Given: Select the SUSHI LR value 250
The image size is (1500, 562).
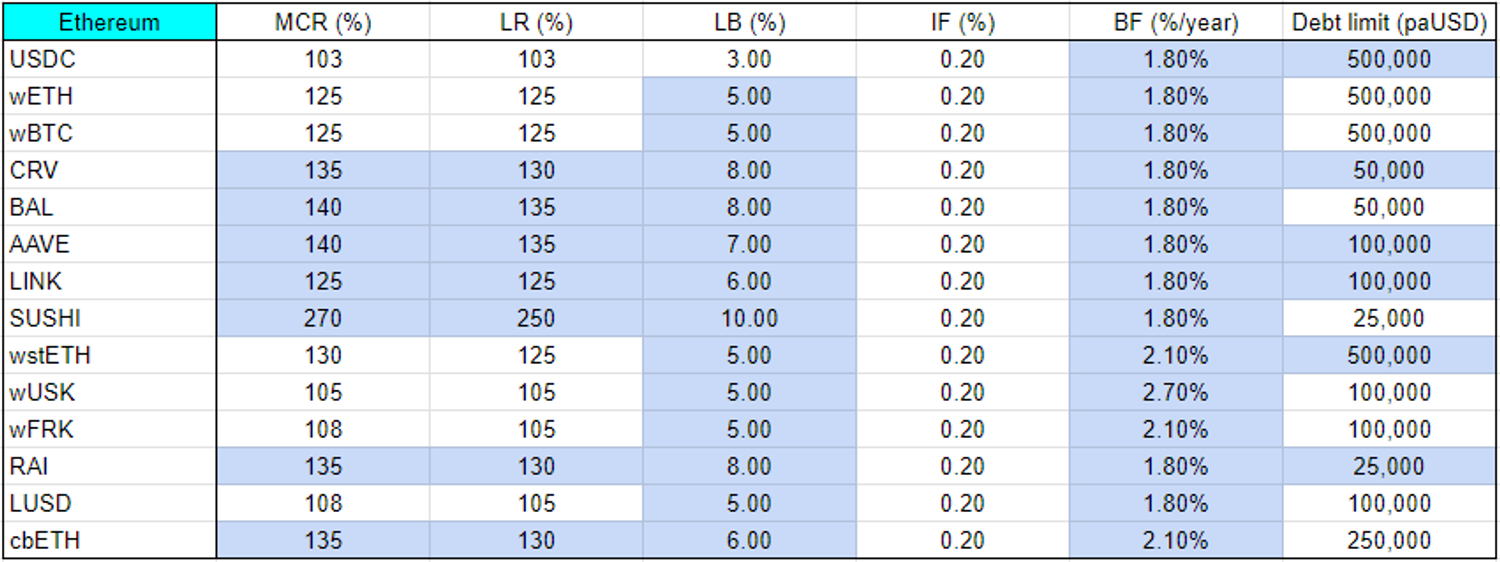Looking at the screenshot, I should click(x=536, y=319).
